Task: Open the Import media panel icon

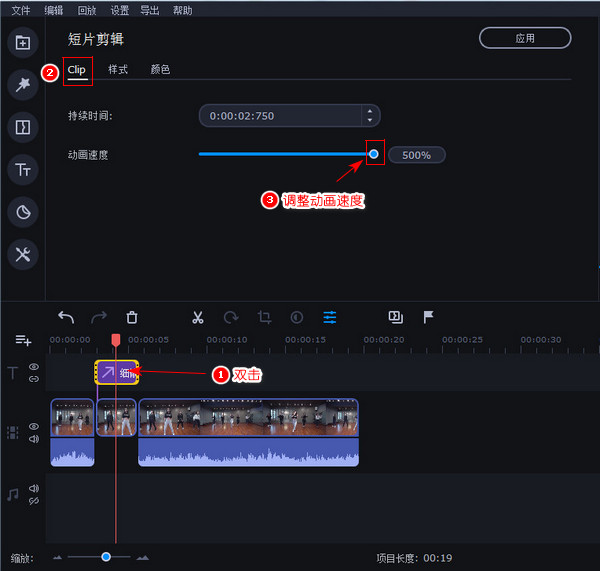Action: [x=23, y=42]
